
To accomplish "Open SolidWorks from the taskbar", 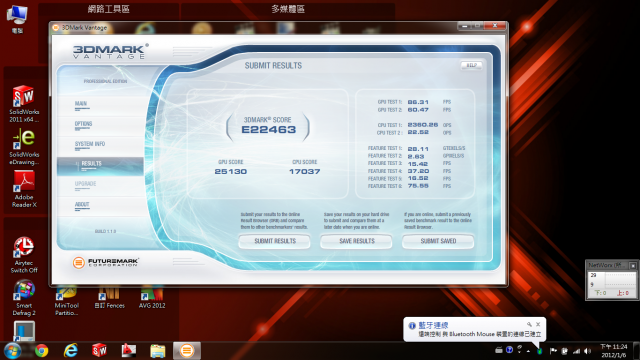I will pyautogui.click(x=99, y=351).
